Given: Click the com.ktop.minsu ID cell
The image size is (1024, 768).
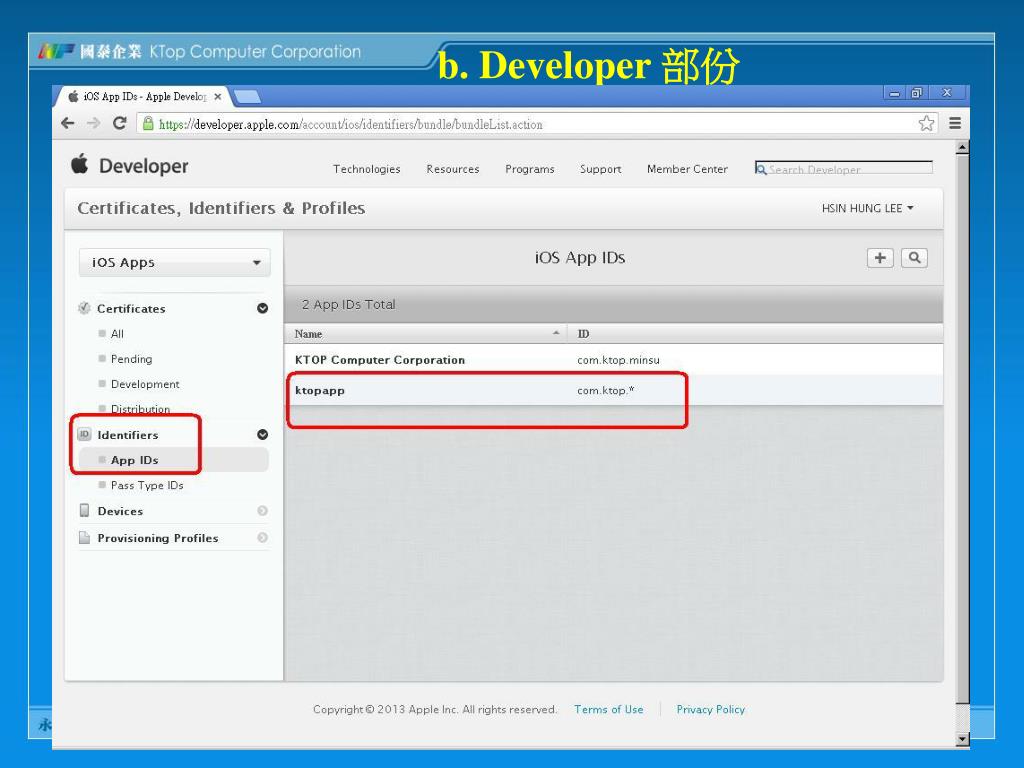Looking at the screenshot, I should point(618,360).
